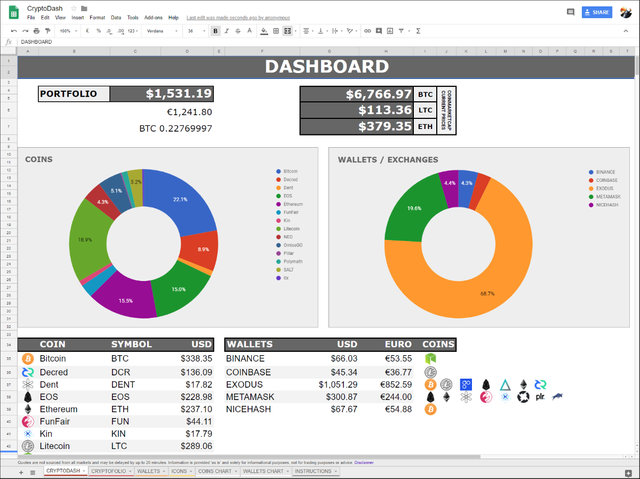Screen dimensions: 640x479
Task: Open more number formats 123 dropdown
Action: (133, 31)
